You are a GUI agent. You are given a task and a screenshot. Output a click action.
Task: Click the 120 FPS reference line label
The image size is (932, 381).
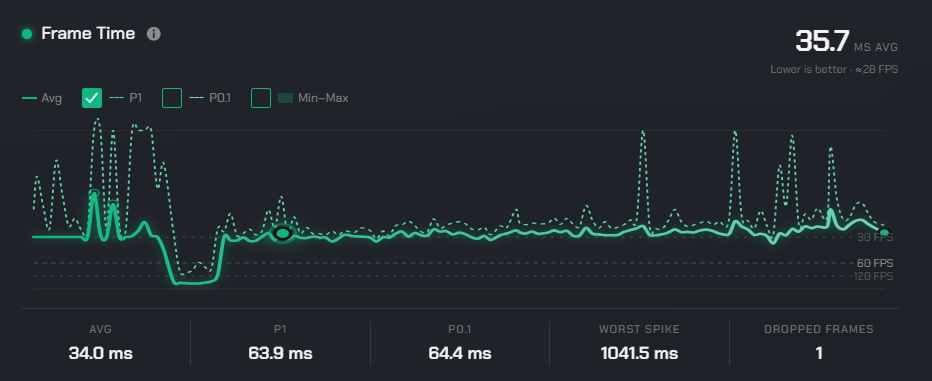pyautogui.click(x=873, y=276)
